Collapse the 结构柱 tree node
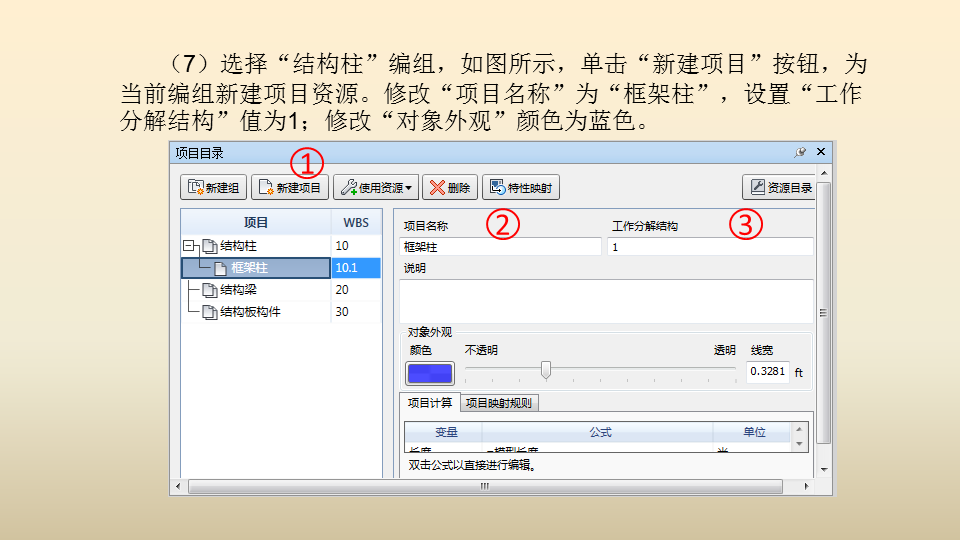This screenshot has height=540, width=960. (x=189, y=246)
